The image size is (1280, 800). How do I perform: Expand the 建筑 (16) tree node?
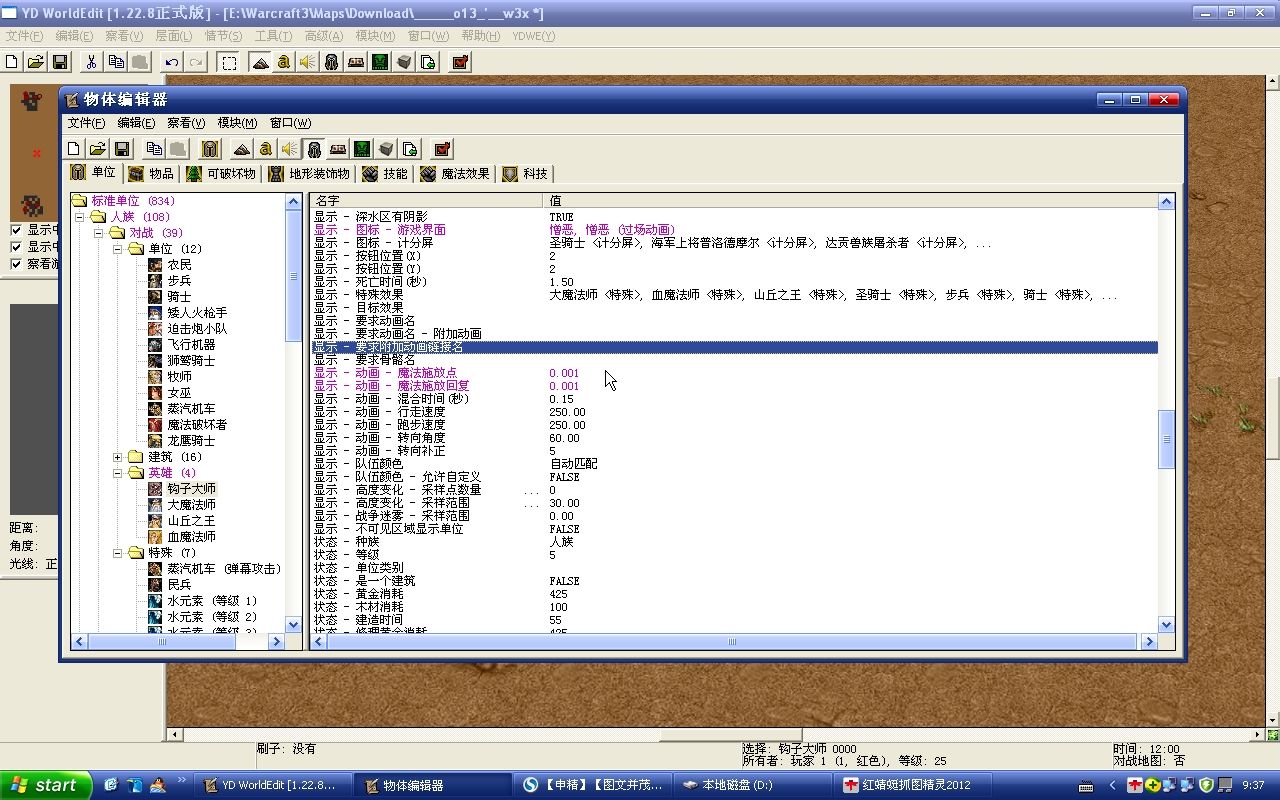pyautogui.click(x=117, y=457)
